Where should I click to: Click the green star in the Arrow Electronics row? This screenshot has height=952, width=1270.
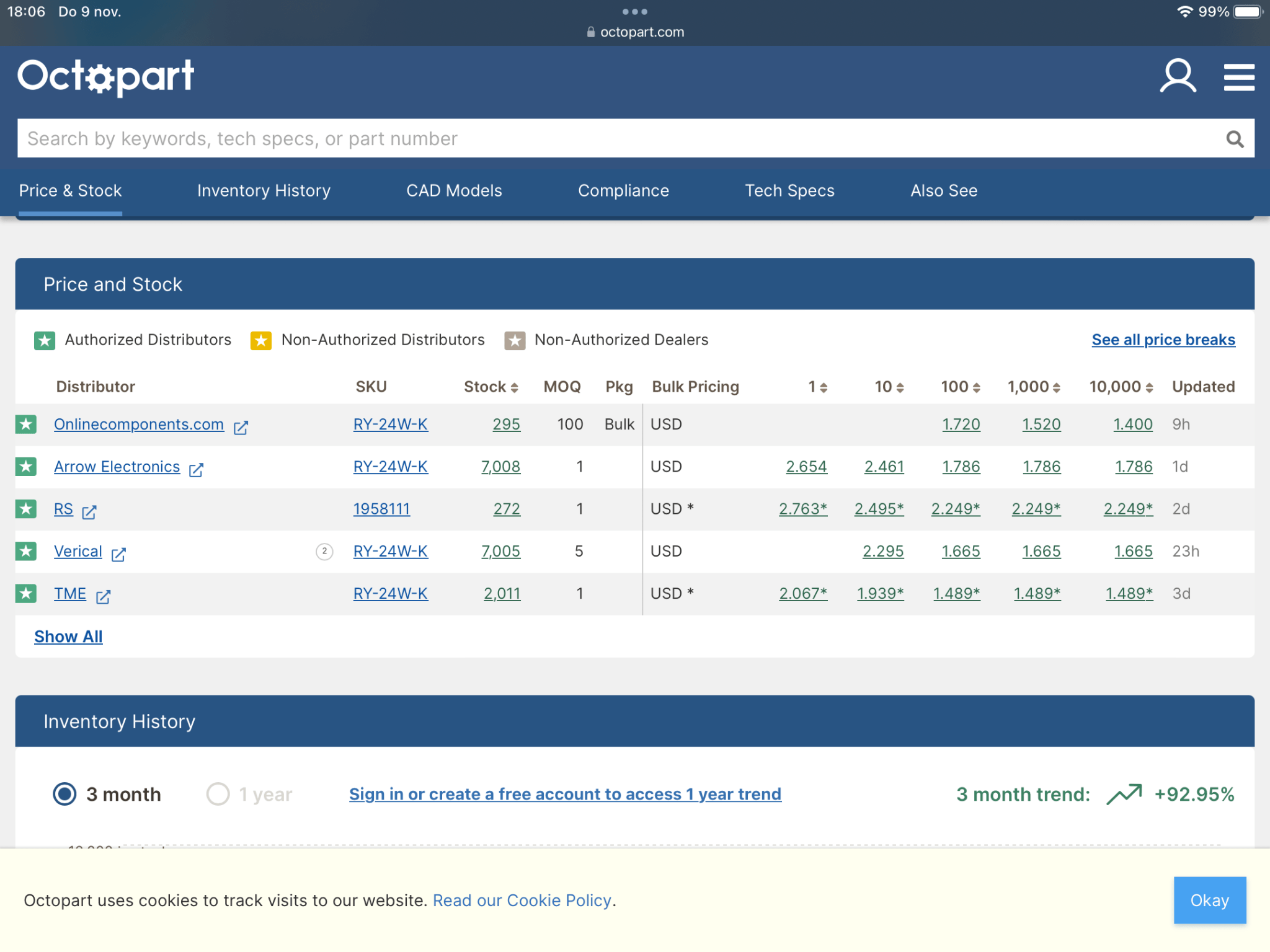pos(26,467)
